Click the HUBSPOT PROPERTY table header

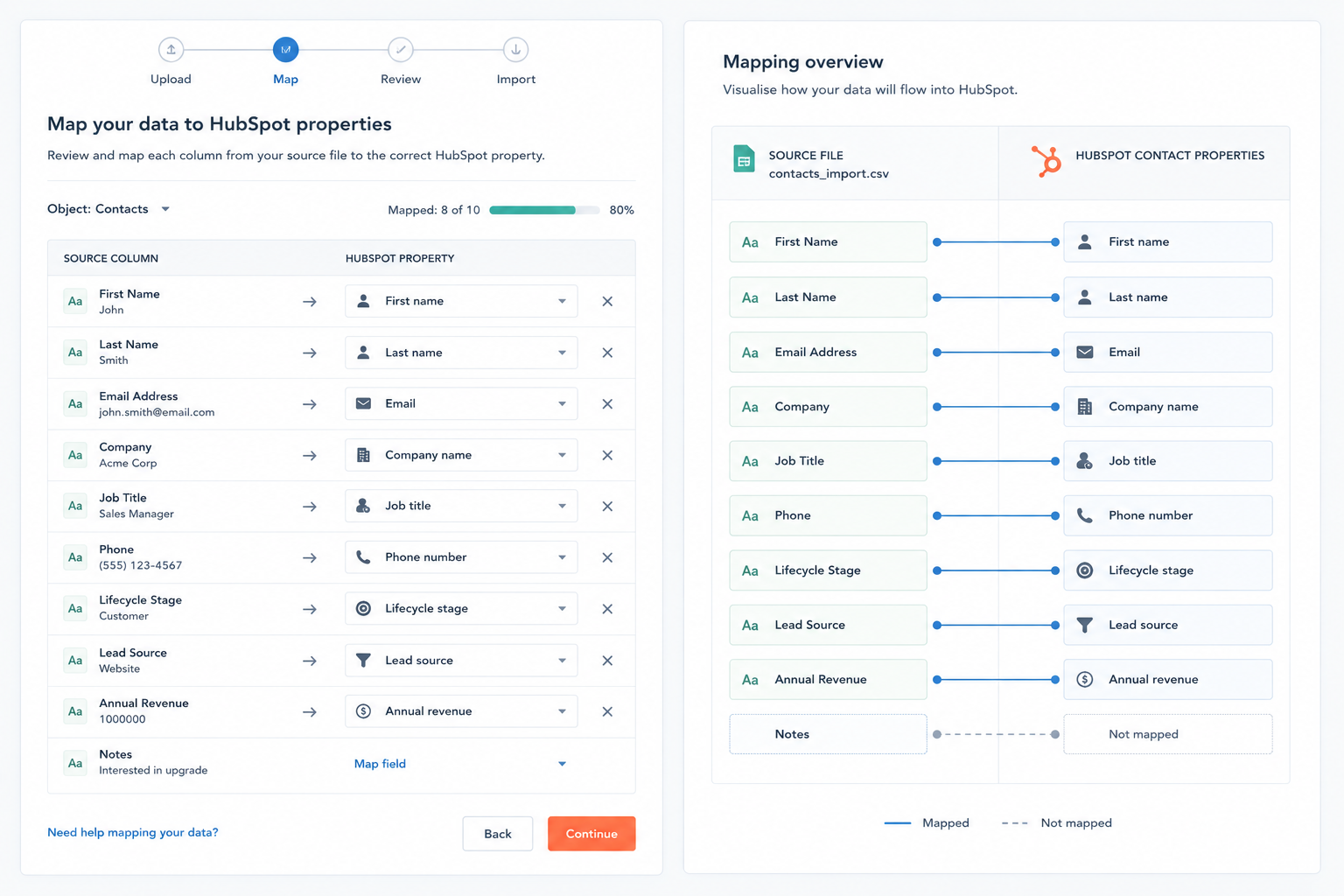pyautogui.click(x=400, y=258)
